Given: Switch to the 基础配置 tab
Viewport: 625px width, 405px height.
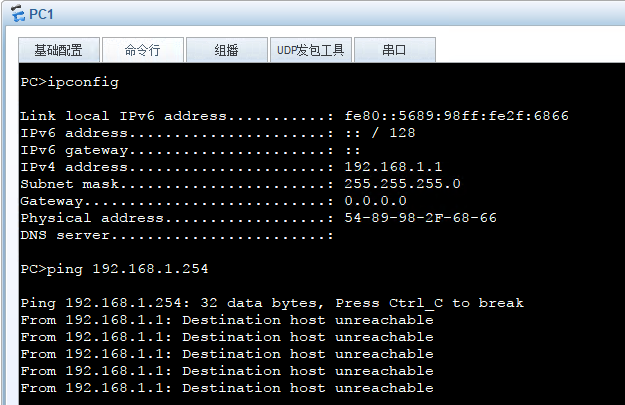Looking at the screenshot, I should (59, 50).
